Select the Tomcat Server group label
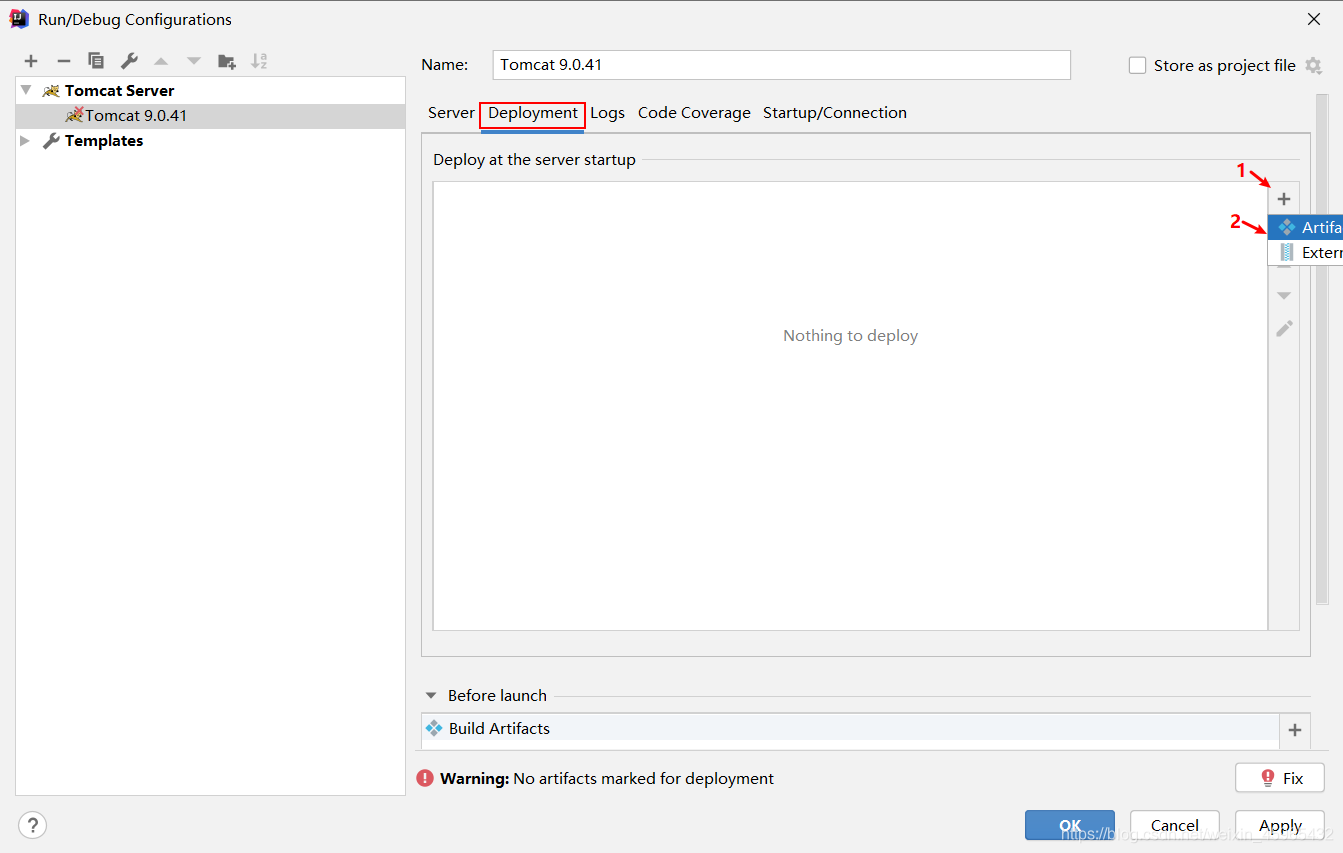Image resolution: width=1343 pixels, height=853 pixels. pos(120,91)
